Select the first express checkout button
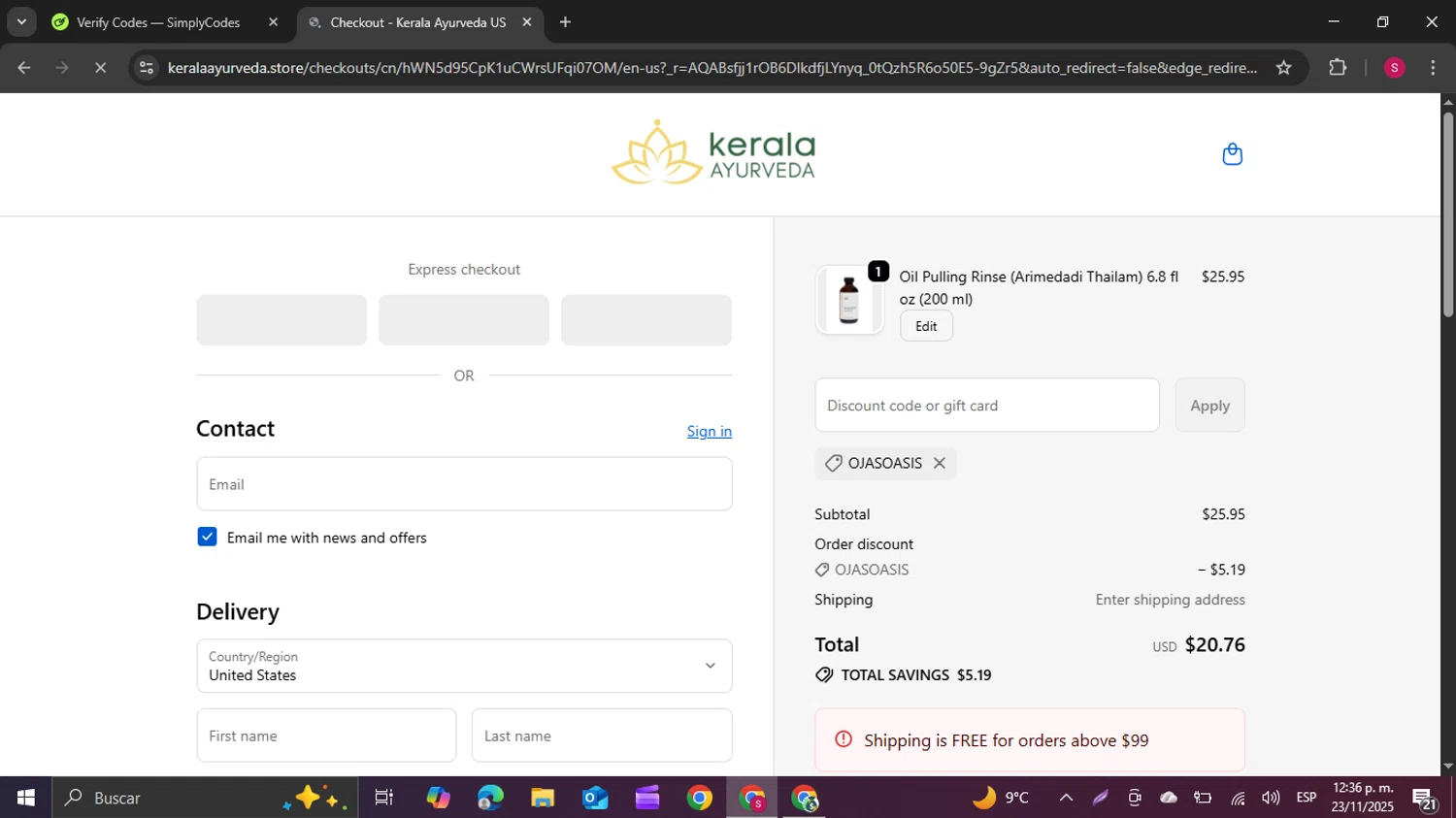Image resolution: width=1456 pixels, height=818 pixels. point(281,320)
